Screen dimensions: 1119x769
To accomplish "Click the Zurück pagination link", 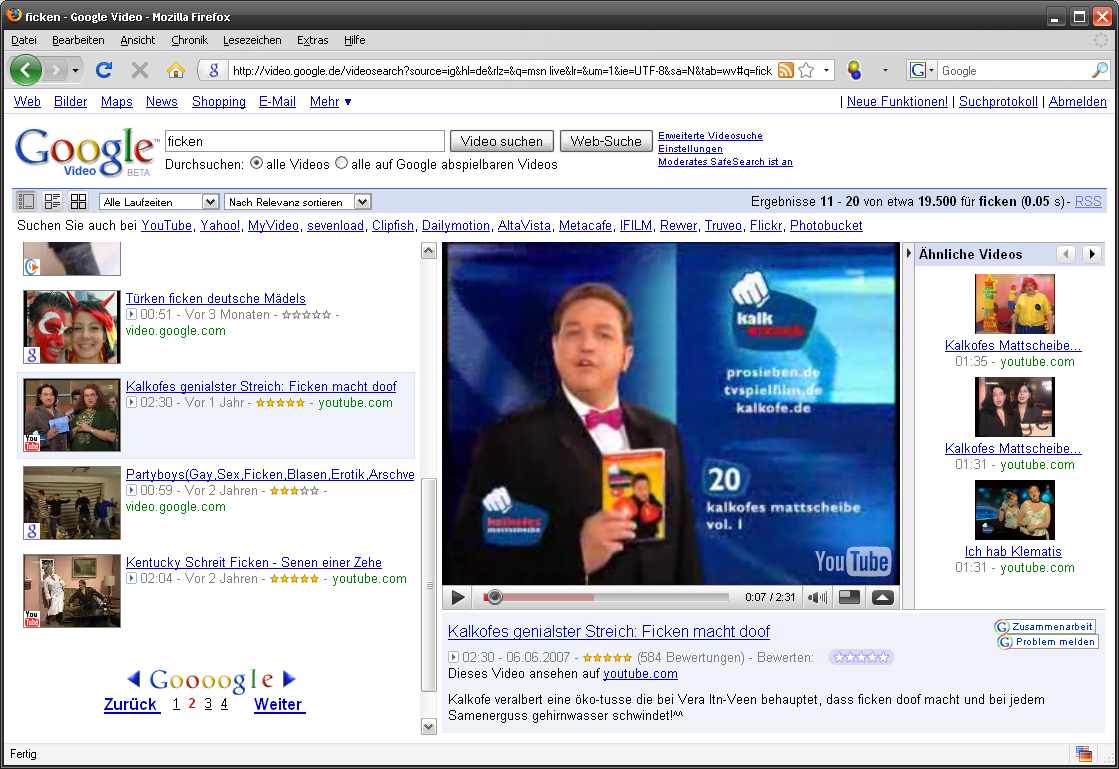I will click(130, 704).
